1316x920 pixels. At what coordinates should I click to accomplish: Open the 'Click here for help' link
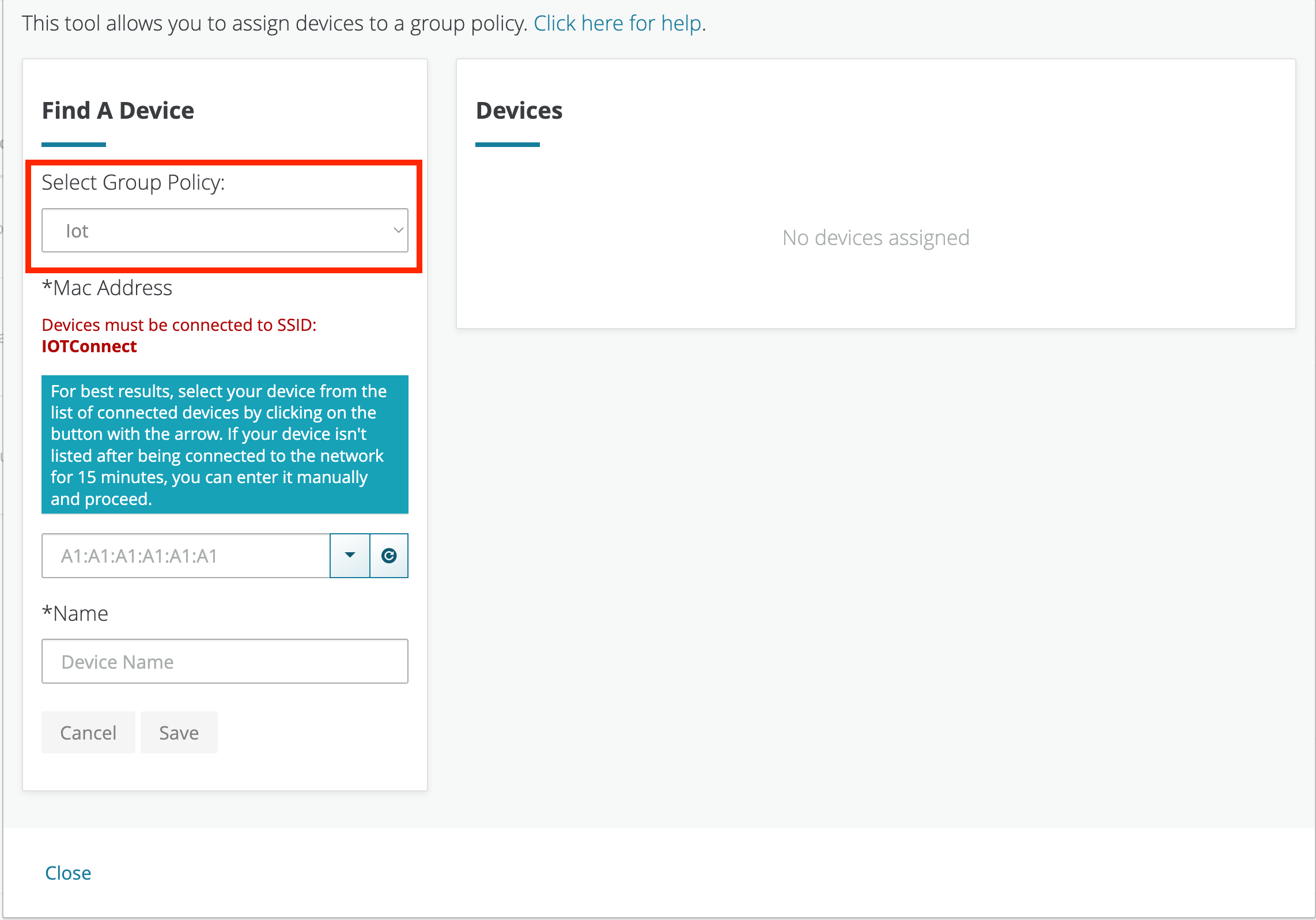617,24
